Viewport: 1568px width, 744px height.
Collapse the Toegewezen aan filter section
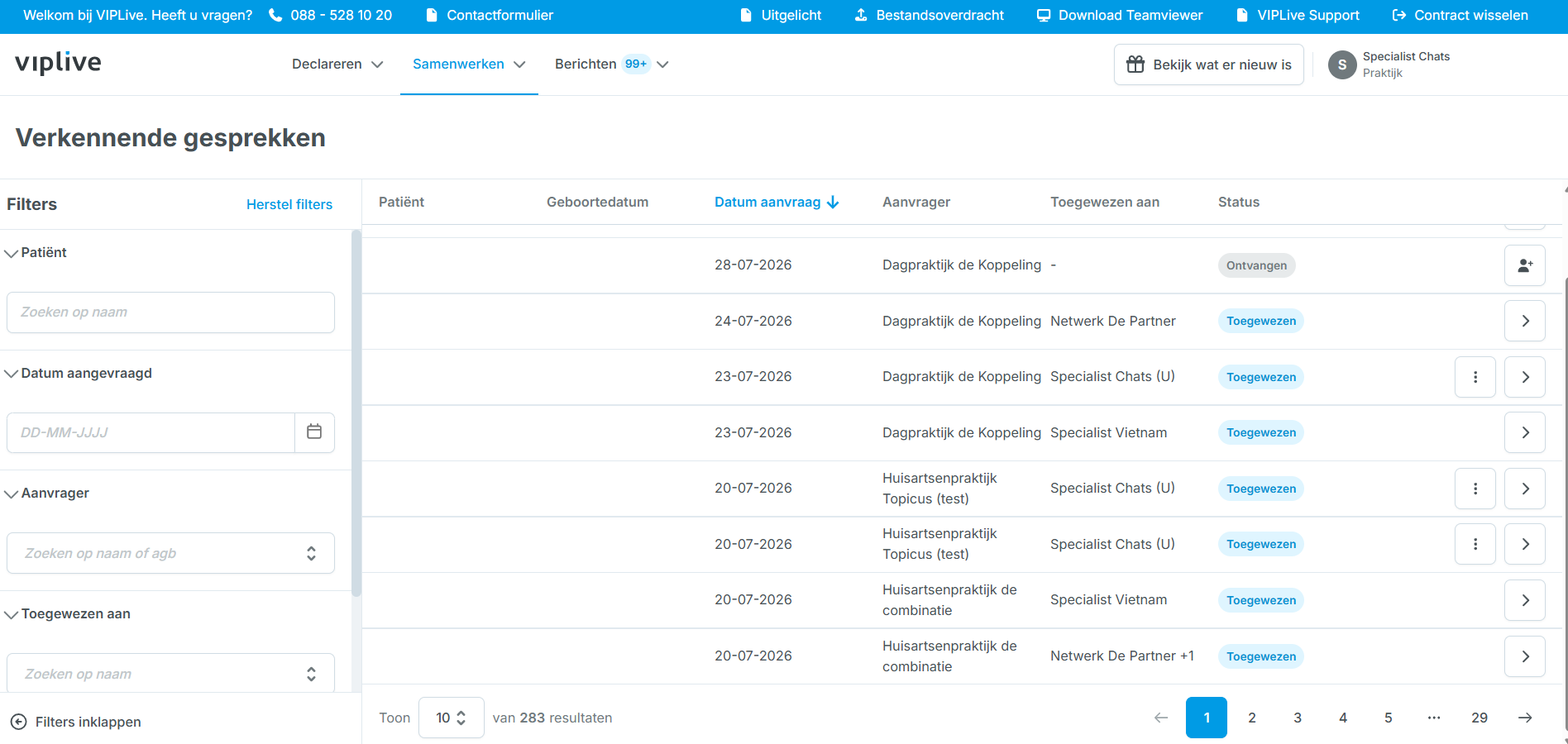69,614
